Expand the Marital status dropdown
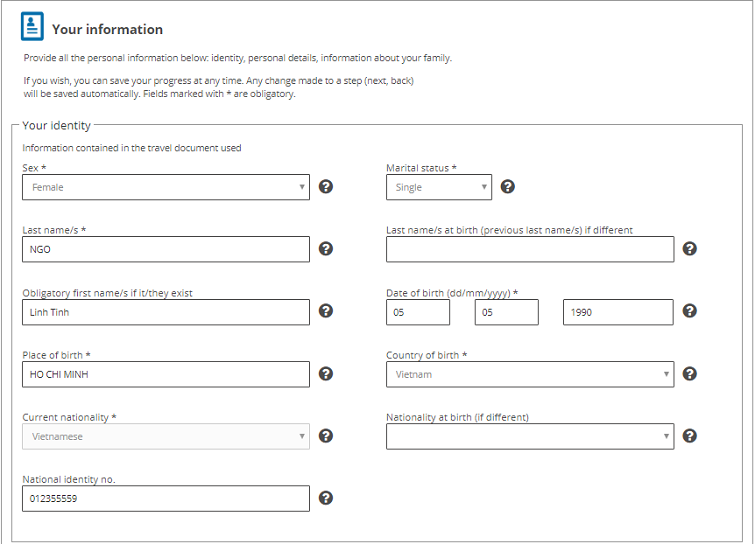This screenshot has height=544, width=755. click(439, 187)
